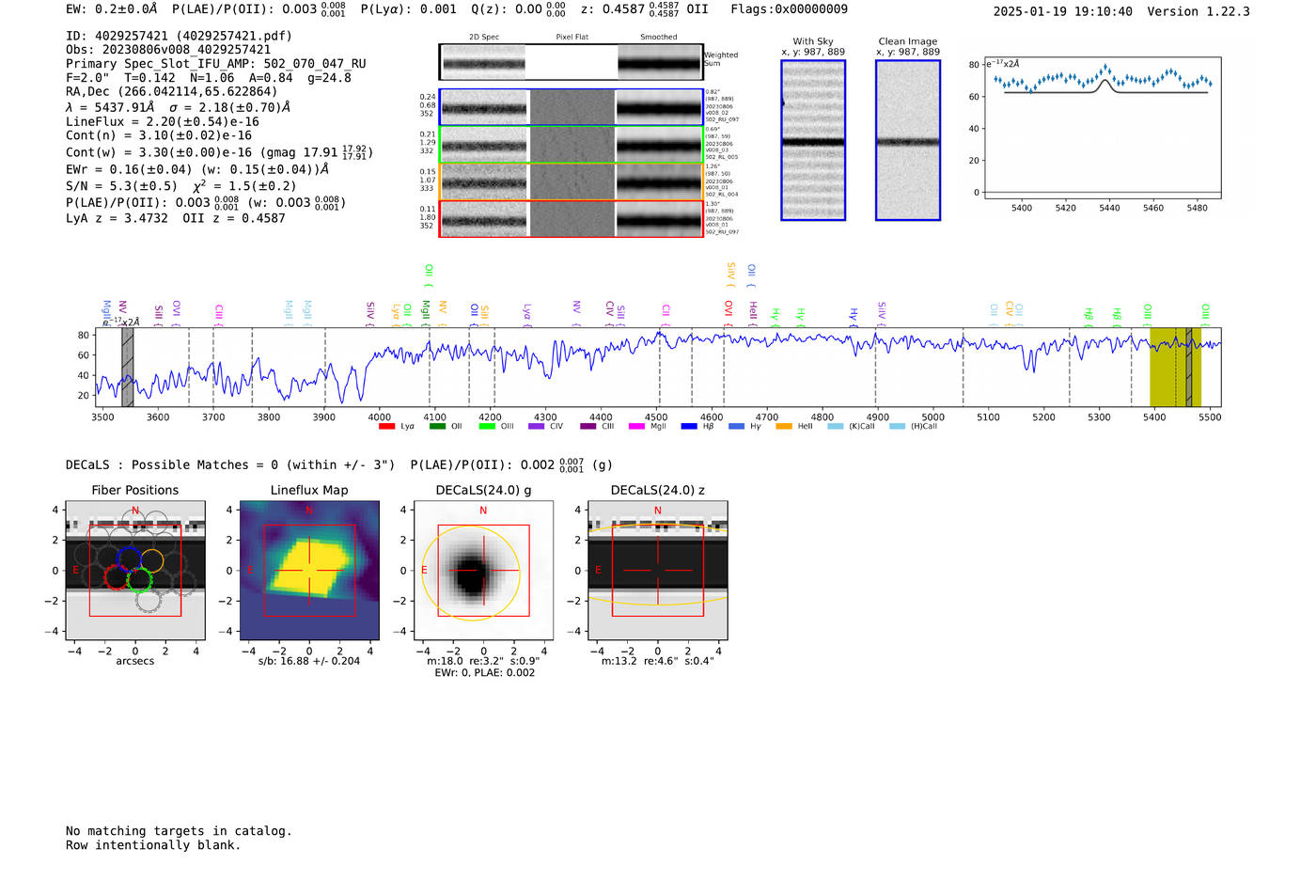1316x896 pixels.
Task: Click the z: 0.4587 OII header value
Action: 644,8
